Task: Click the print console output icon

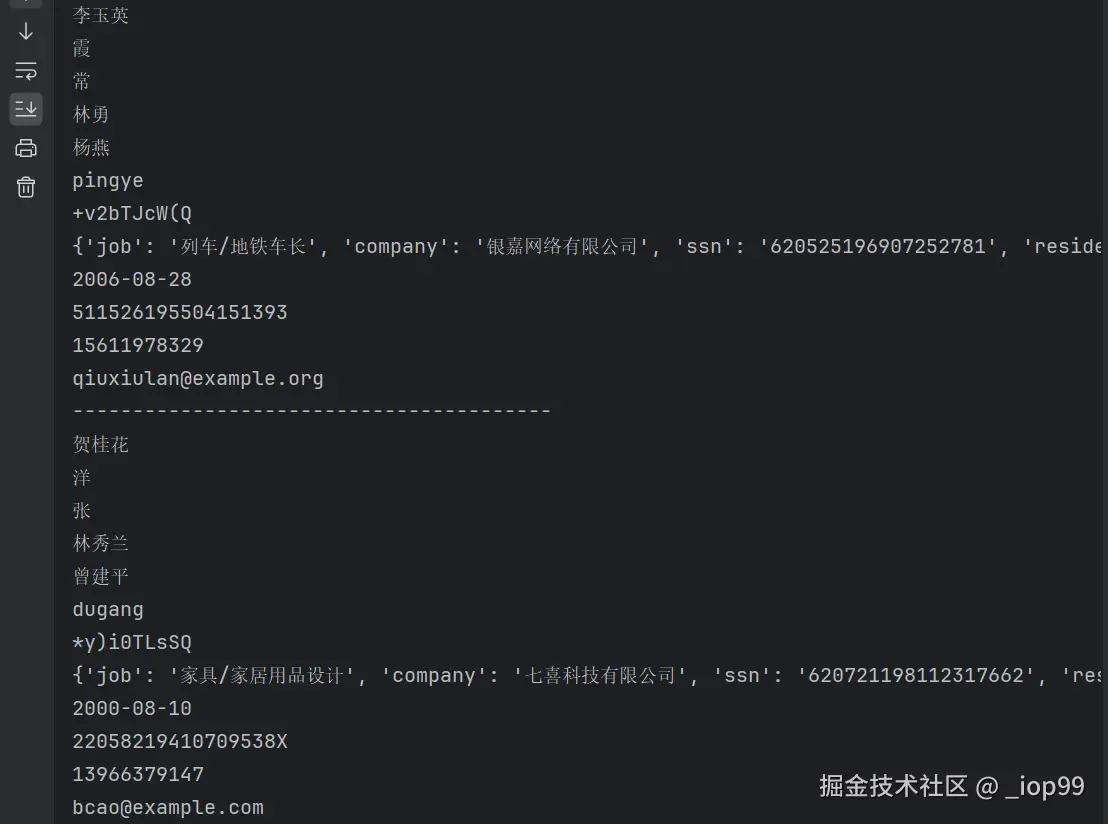Action: coord(26,148)
